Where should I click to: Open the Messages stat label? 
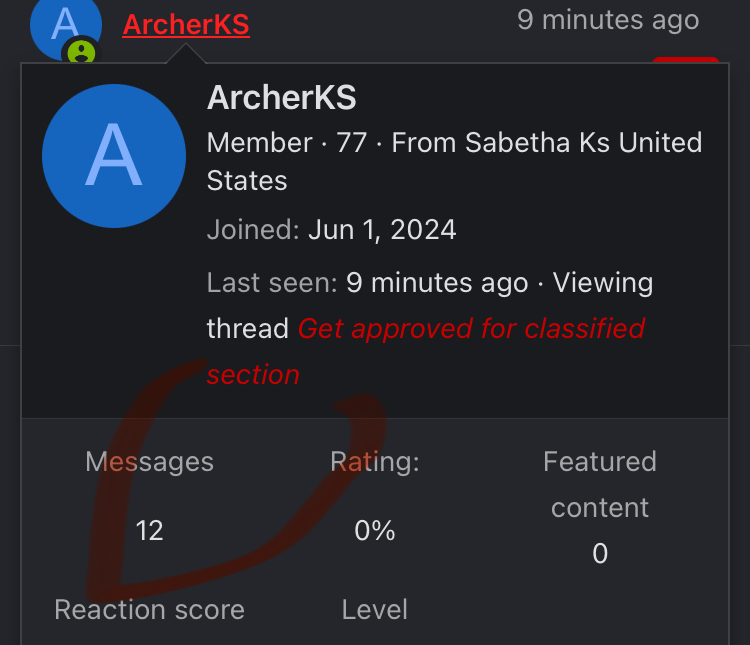pyautogui.click(x=149, y=462)
